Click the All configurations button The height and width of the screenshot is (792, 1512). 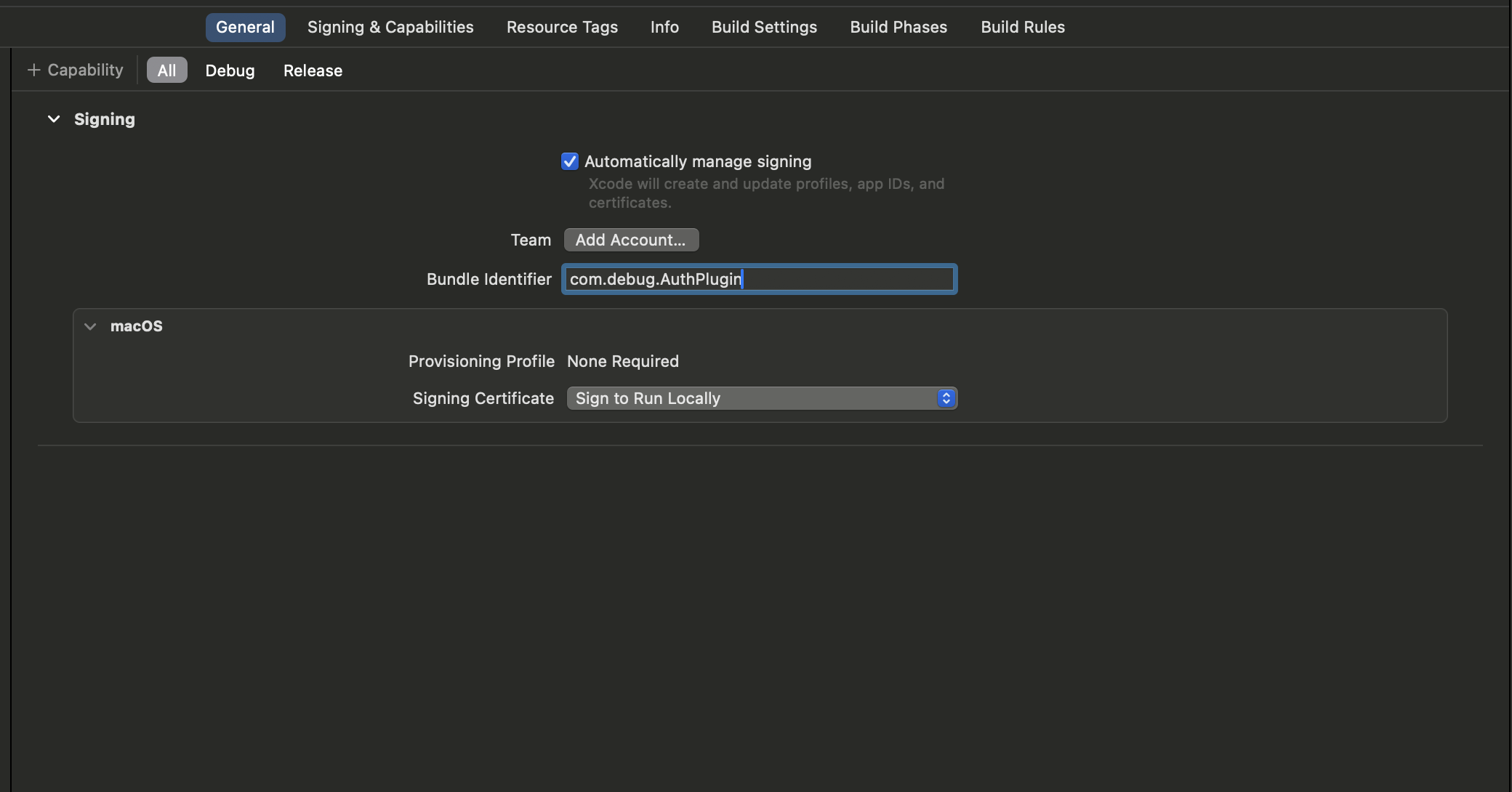click(x=166, y=68)
